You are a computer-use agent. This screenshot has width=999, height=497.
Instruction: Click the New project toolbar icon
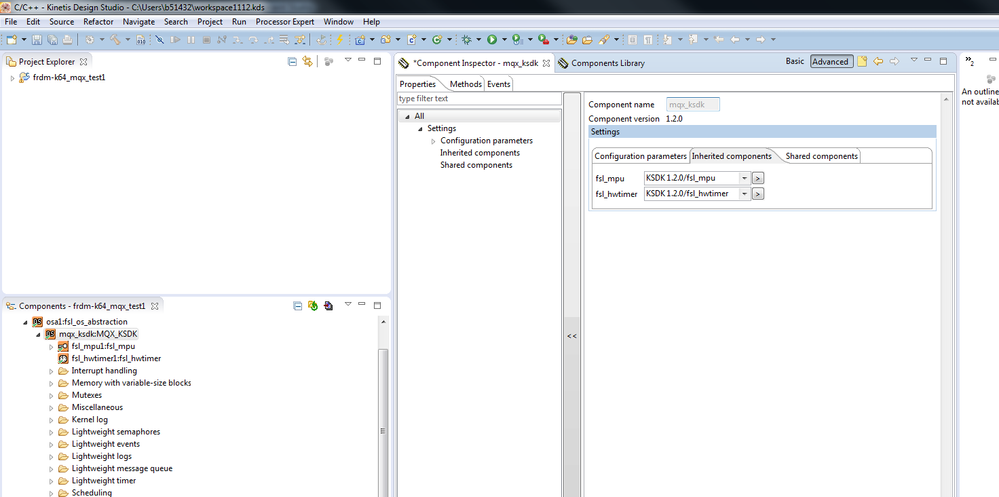point(11,40)
